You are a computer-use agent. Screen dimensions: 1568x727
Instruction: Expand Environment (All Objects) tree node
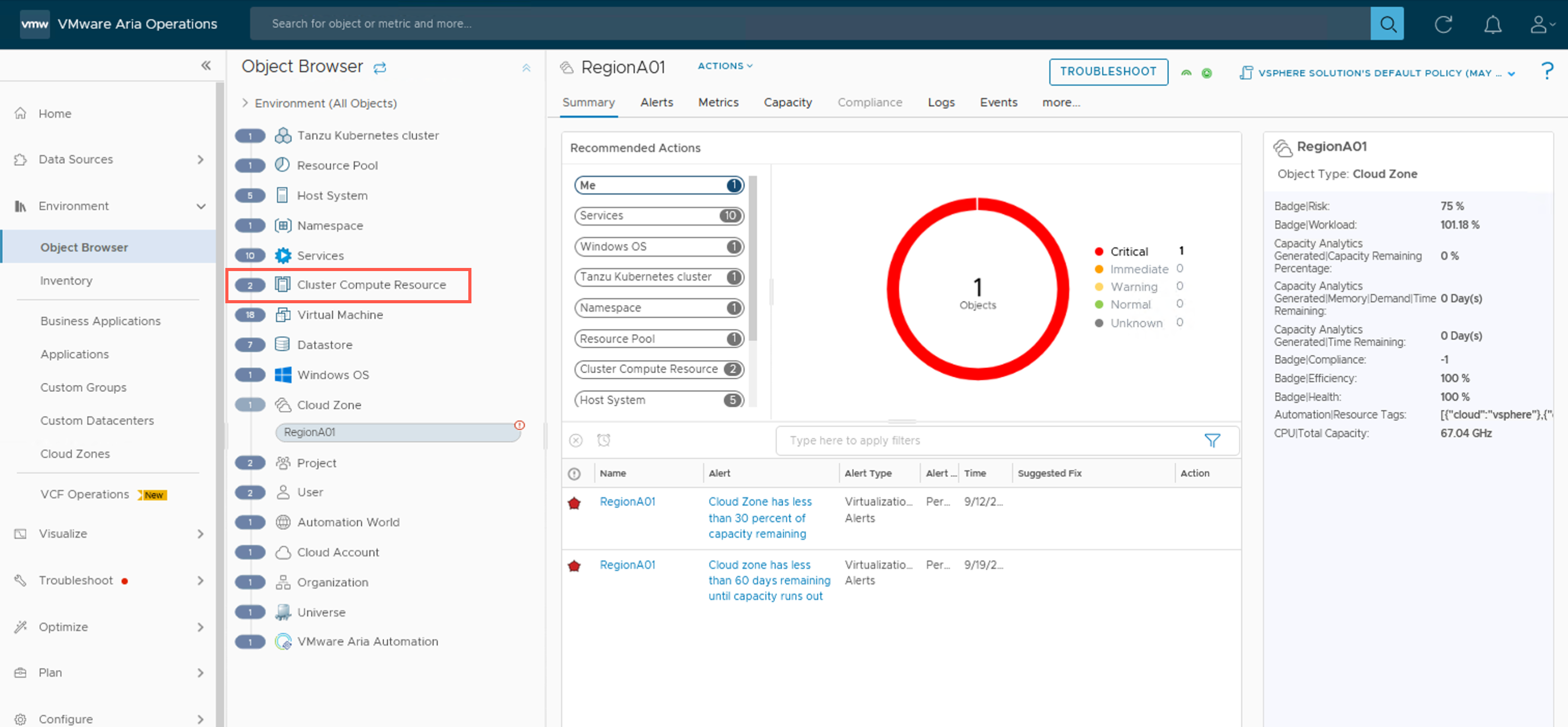click(245, 103)
